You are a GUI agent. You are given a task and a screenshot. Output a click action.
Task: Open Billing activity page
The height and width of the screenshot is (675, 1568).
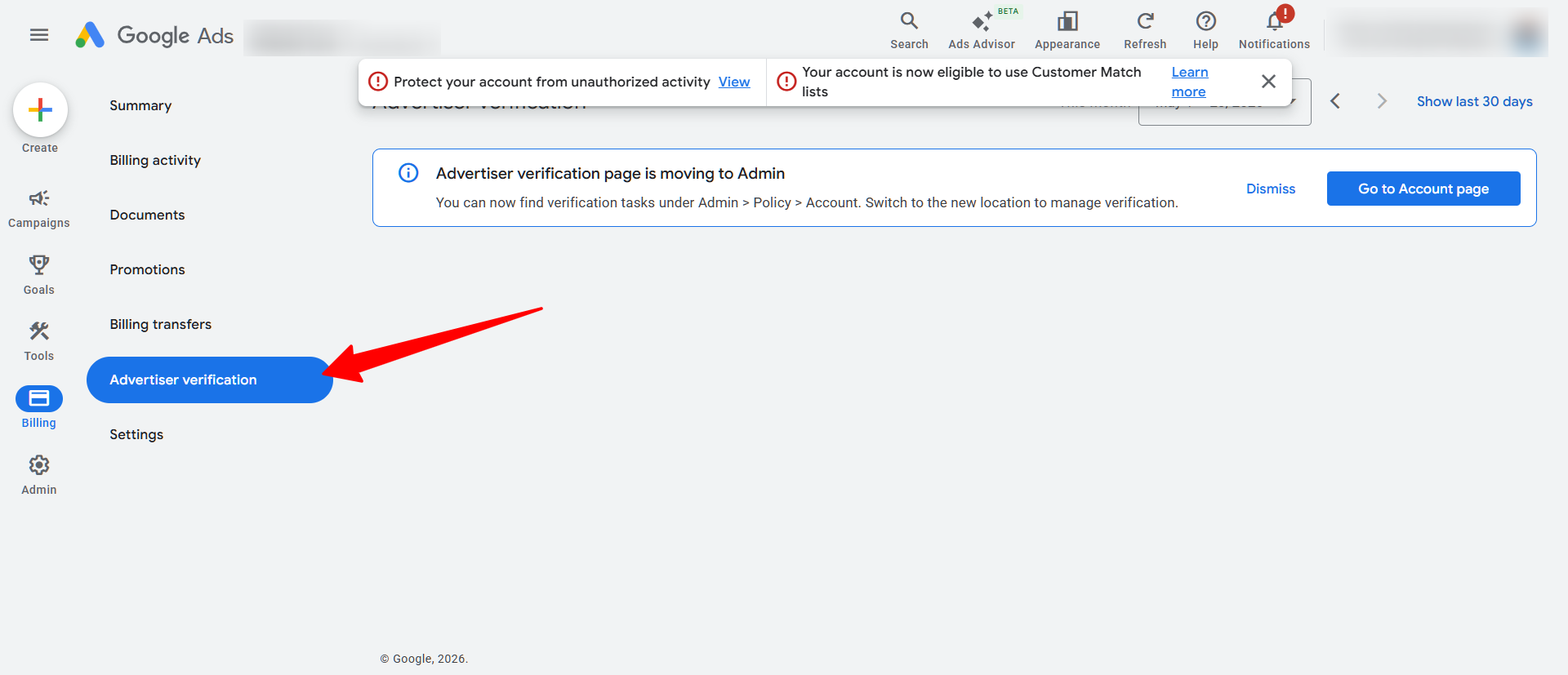(x=155, y=160)
